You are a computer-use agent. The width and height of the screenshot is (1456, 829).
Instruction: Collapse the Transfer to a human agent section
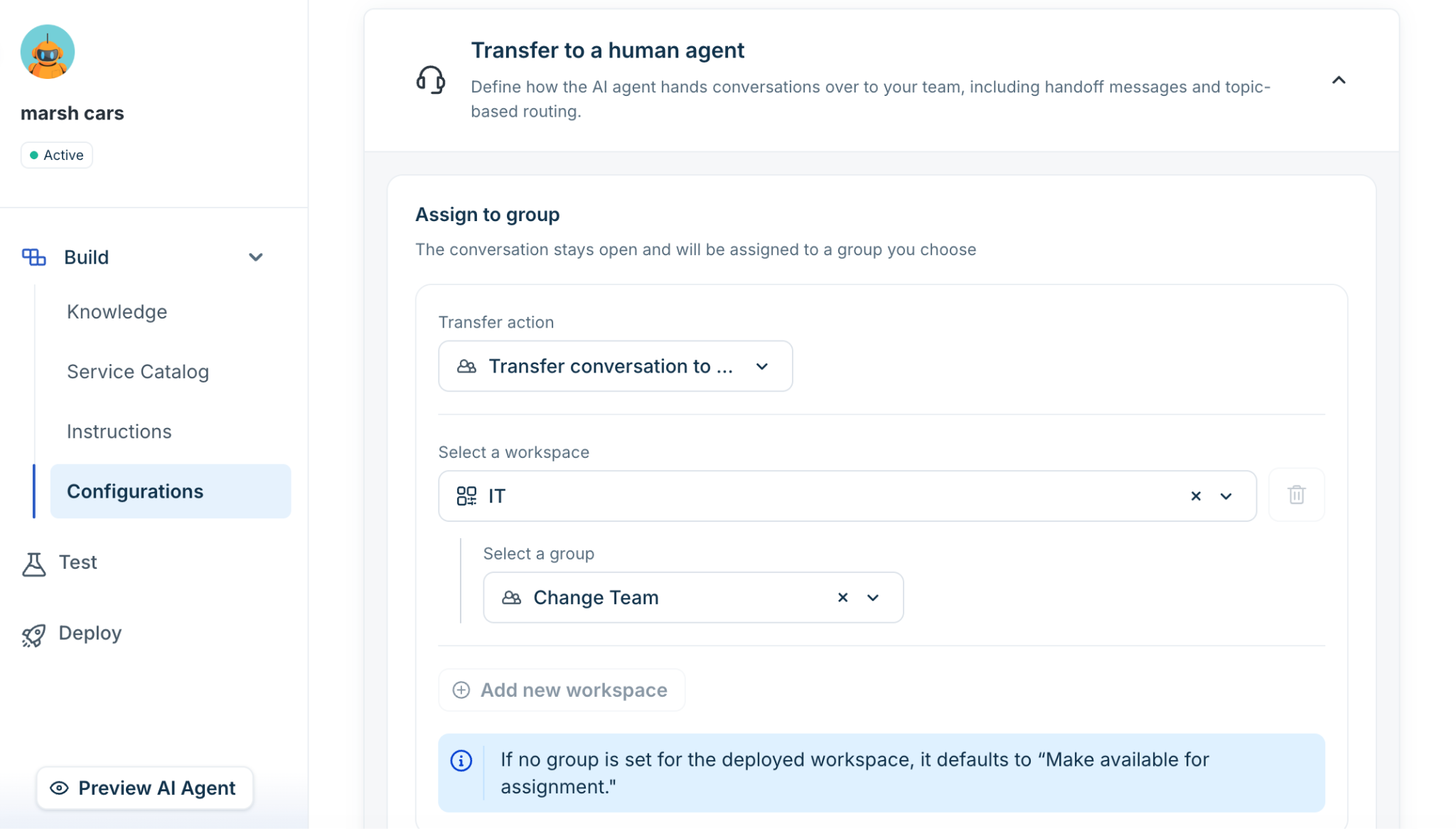click(x=1339, y=80)
